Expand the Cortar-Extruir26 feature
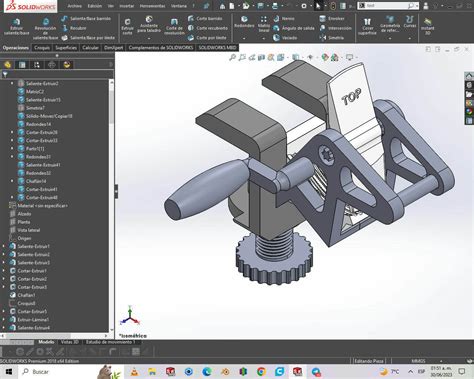Image resolution: width=474 pixels, height=379 pixels. click(12, 132)
